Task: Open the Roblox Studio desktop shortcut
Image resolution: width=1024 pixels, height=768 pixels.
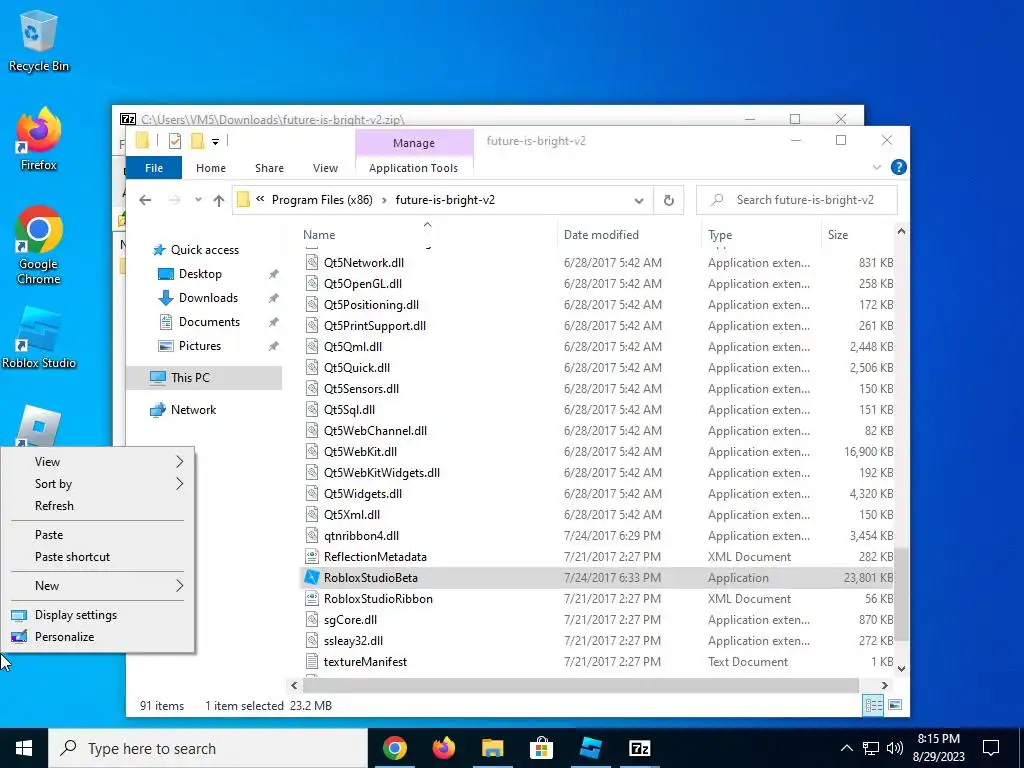Action: [38, 337]
